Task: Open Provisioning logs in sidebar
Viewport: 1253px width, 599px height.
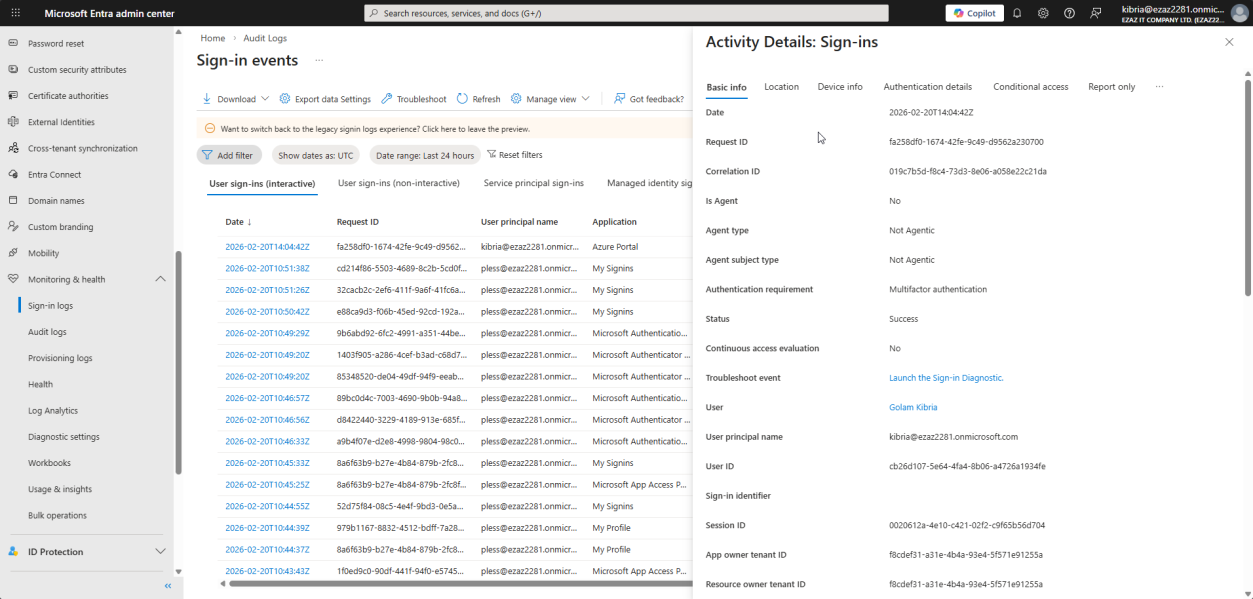Action: coord(60,358)
